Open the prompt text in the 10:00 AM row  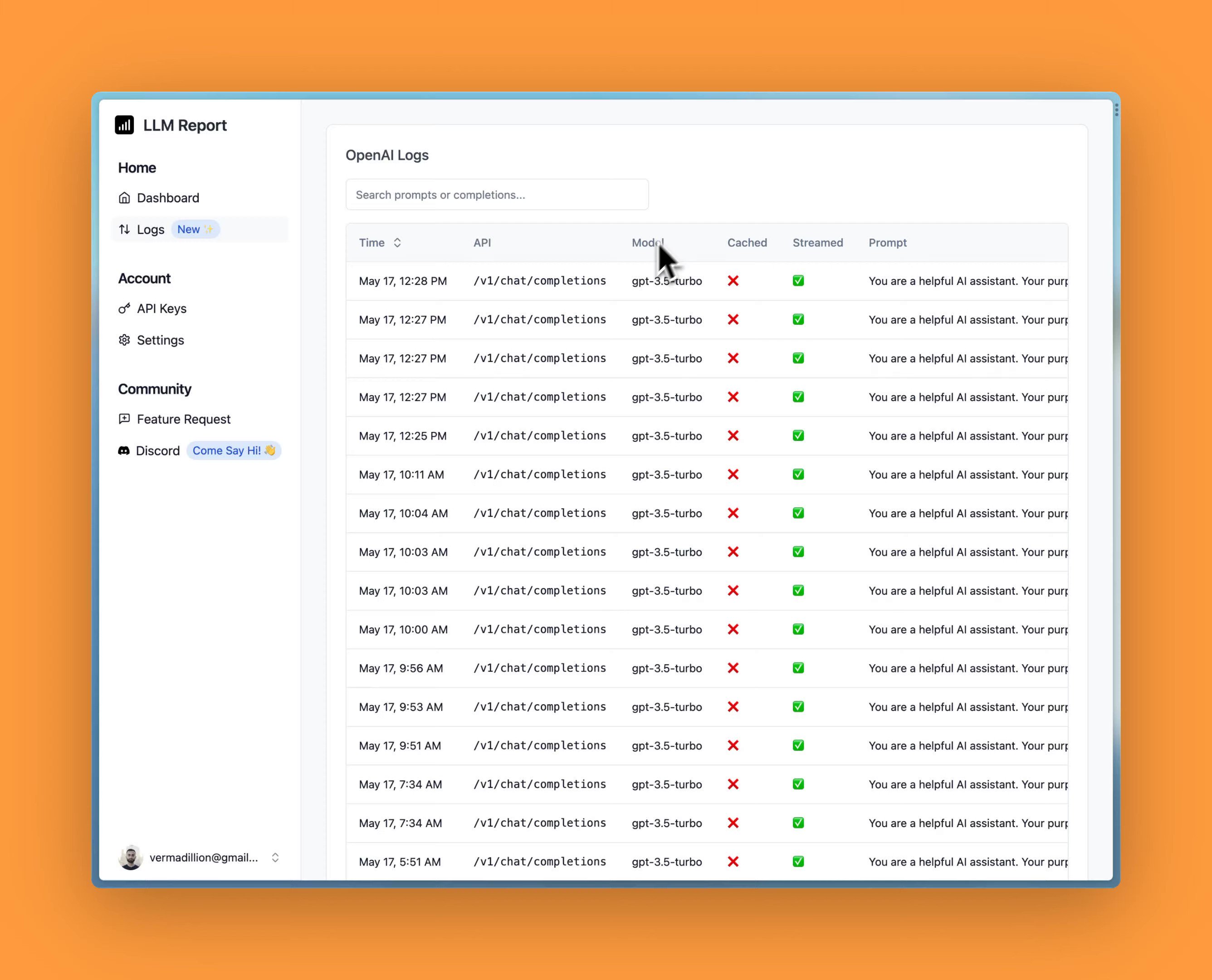pyautogui.click(x=968, y=629)
